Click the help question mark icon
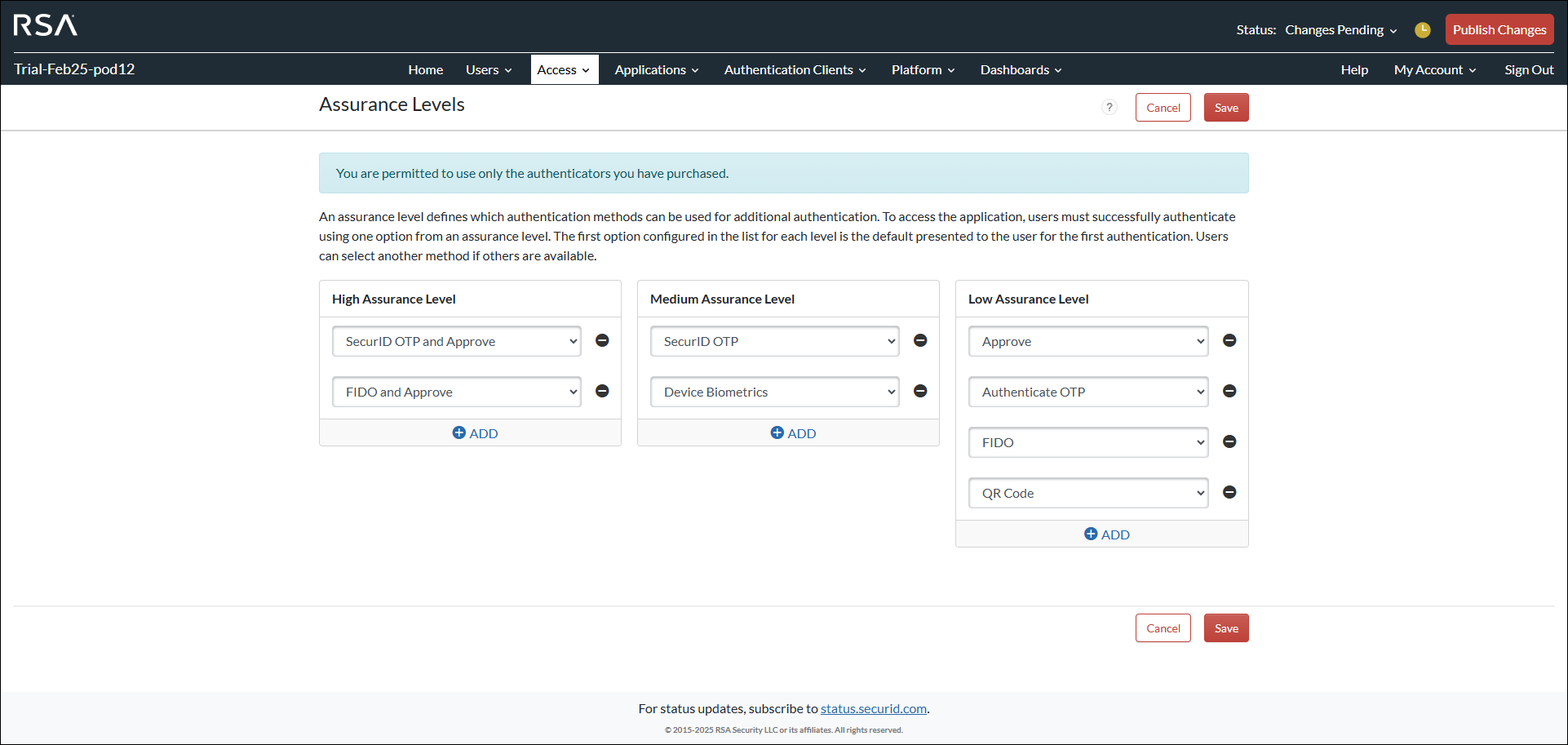Image resolution: width=1568 pixels, height=745 pixels. pos(1110,108)
